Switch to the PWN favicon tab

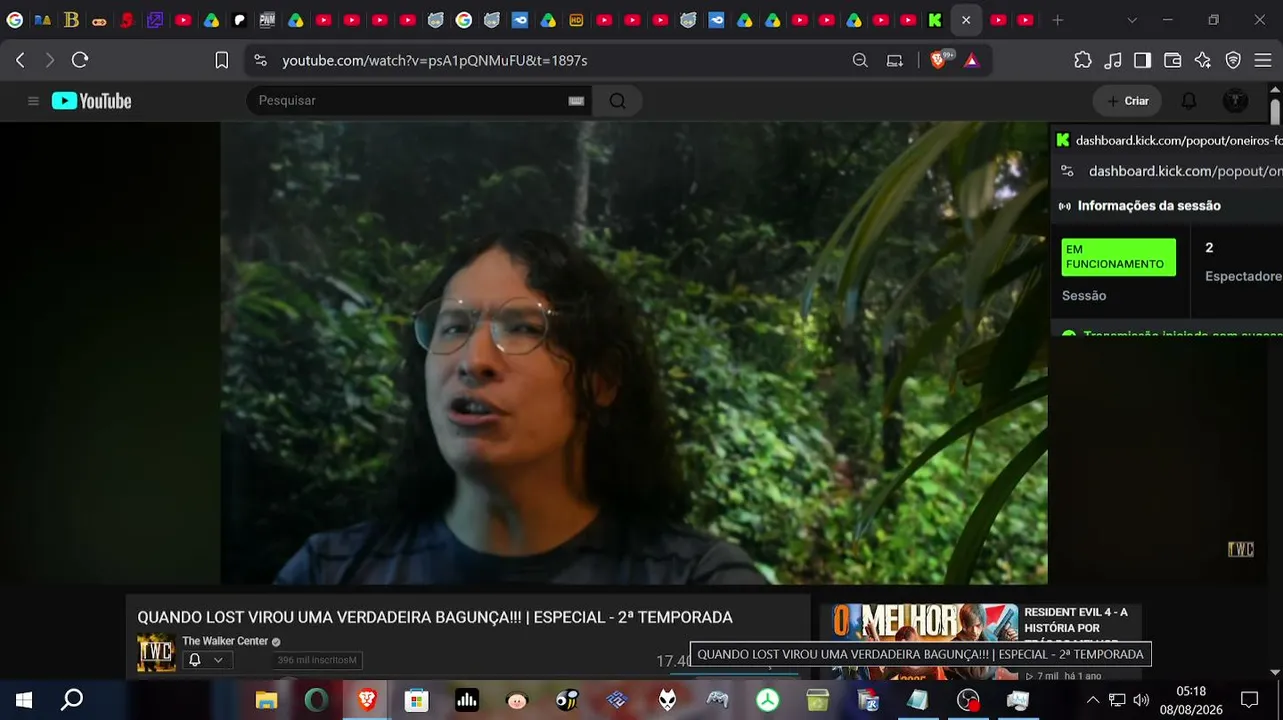267,20
